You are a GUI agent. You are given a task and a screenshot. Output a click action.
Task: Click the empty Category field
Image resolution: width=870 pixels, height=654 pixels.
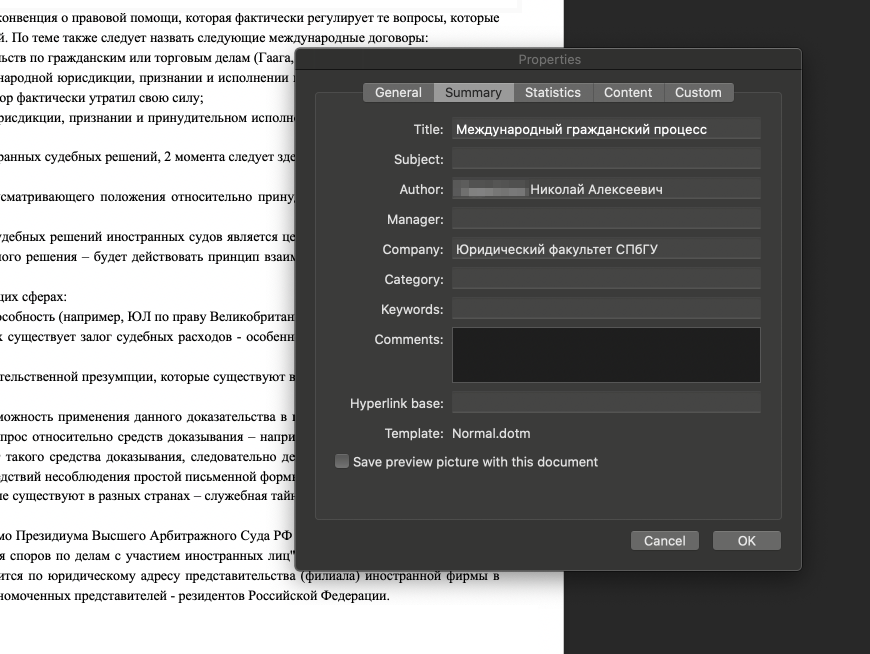click(606, 279)
